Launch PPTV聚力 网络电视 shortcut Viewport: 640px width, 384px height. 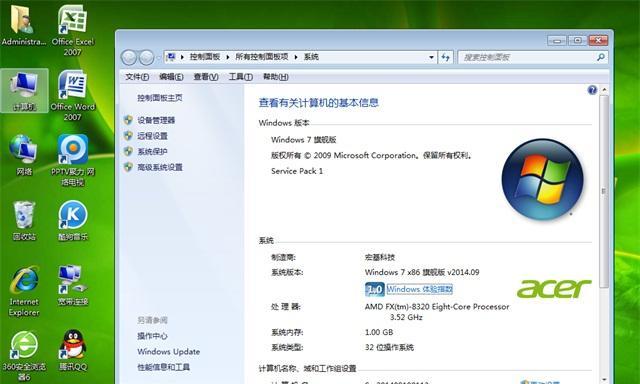73,160
